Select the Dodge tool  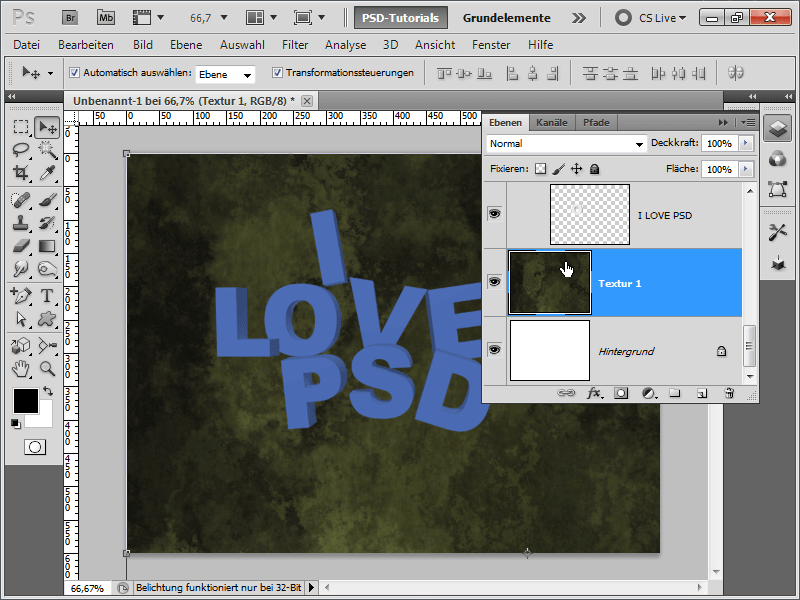(47, 269)
